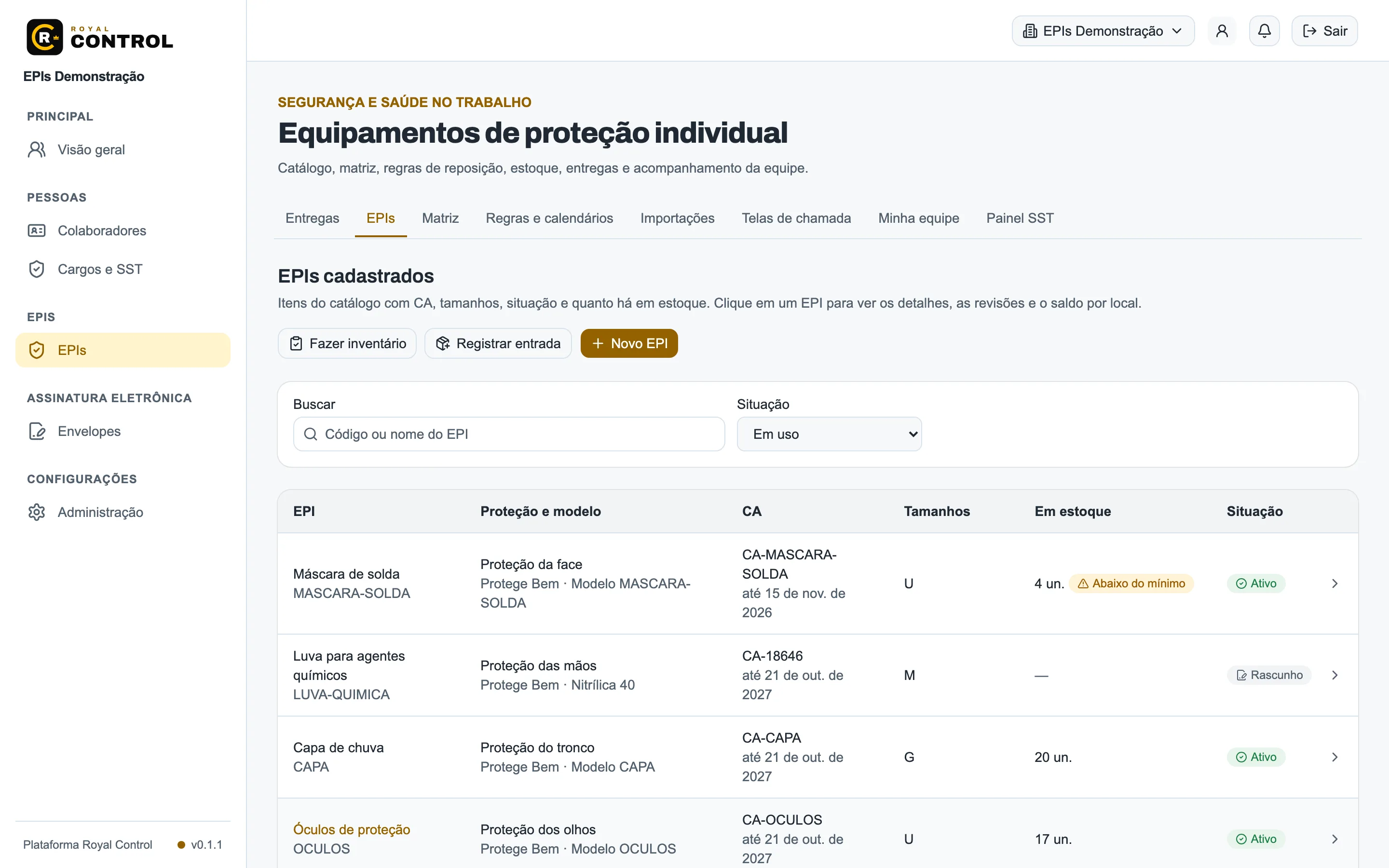Open Visão geral people icon in sidebar

(37, 150)
